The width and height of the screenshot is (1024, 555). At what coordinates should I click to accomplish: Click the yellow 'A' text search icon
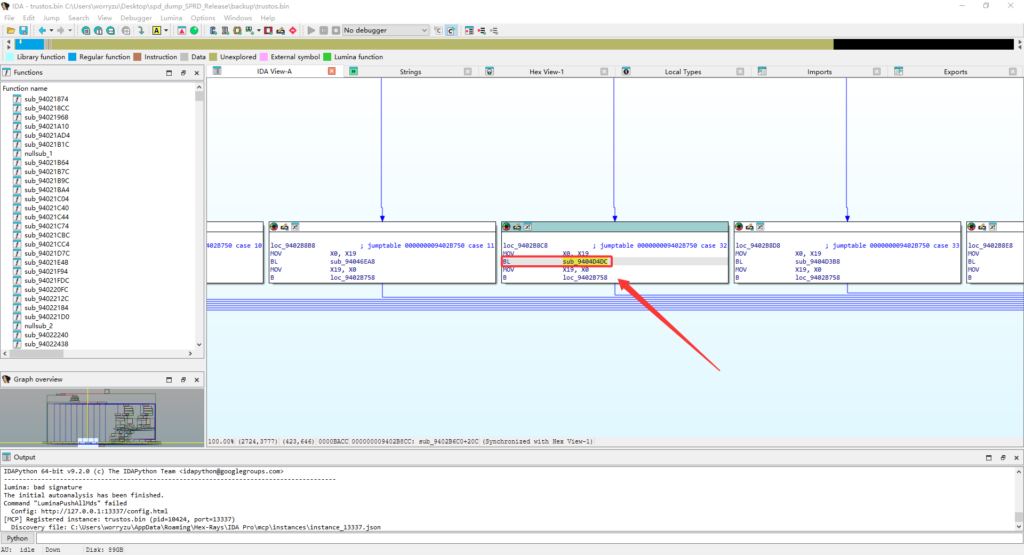(157, 31)
